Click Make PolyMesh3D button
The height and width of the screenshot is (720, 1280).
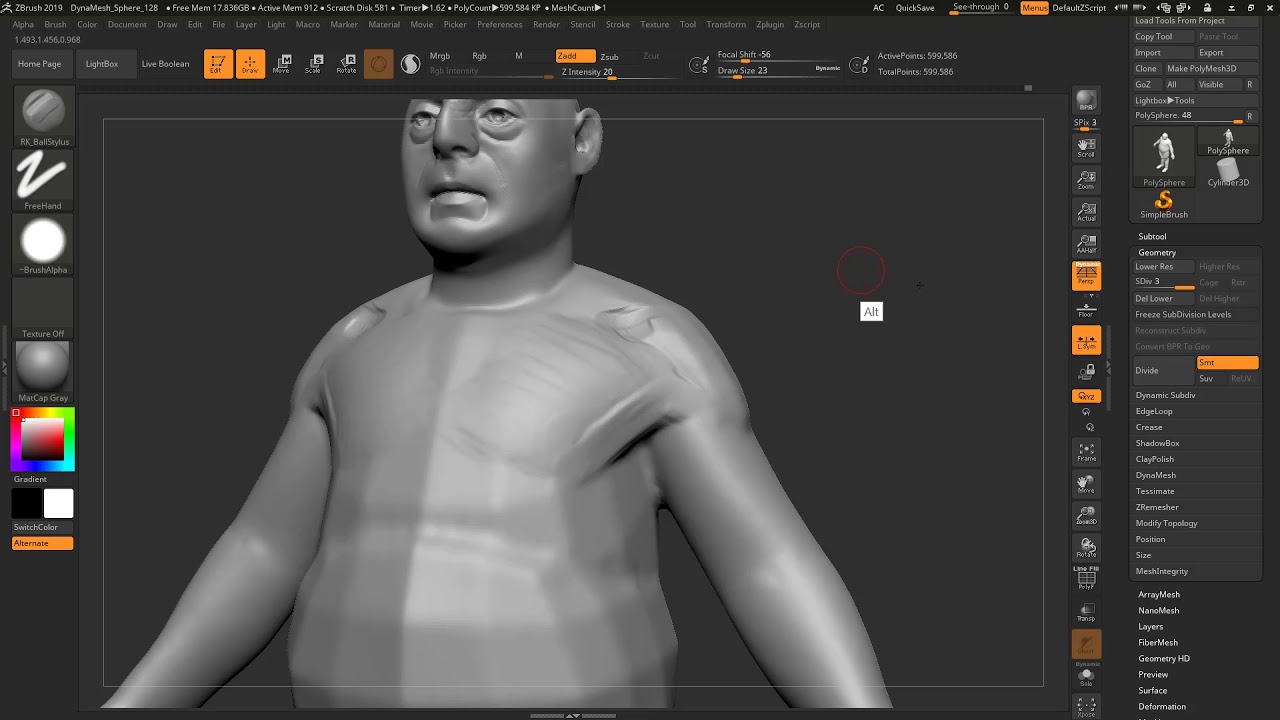[x=1211, y=69]
